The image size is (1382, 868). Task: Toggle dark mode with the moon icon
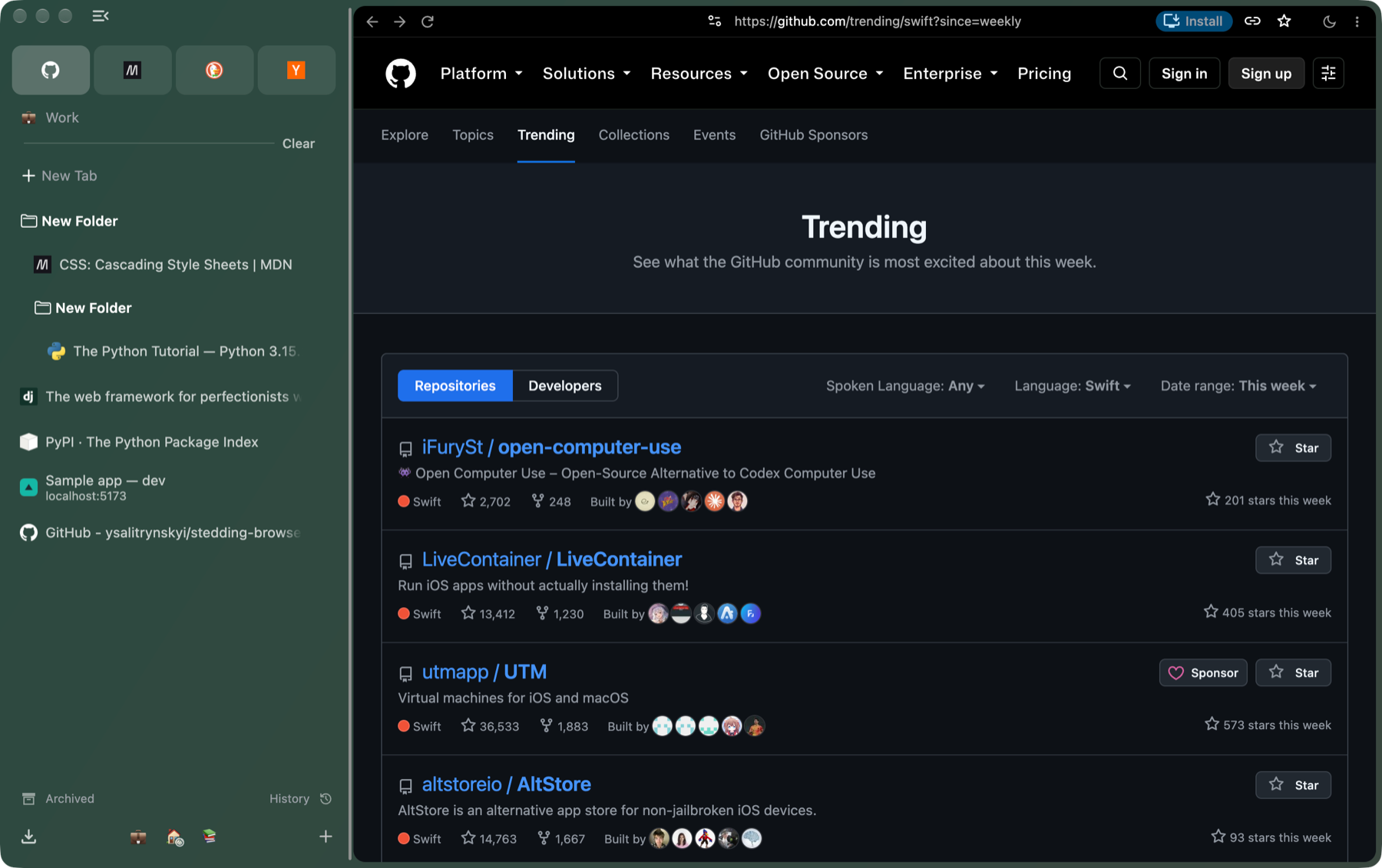[x=1330, y=21]
